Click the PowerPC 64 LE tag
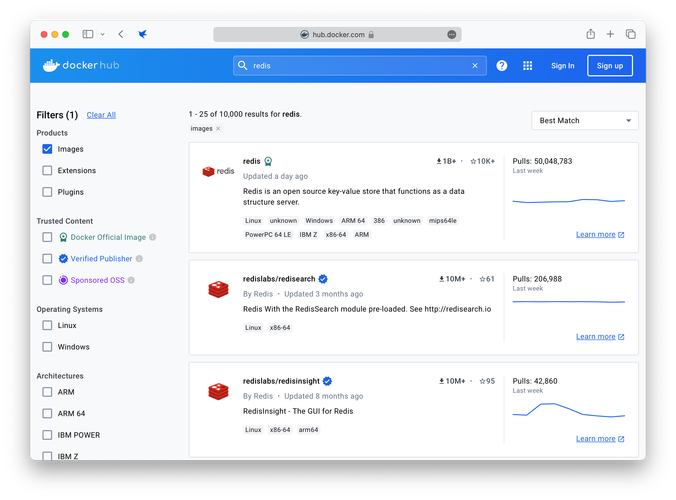Image resolution: width=676 pixels, height=500 pixels. coord(268,234)
